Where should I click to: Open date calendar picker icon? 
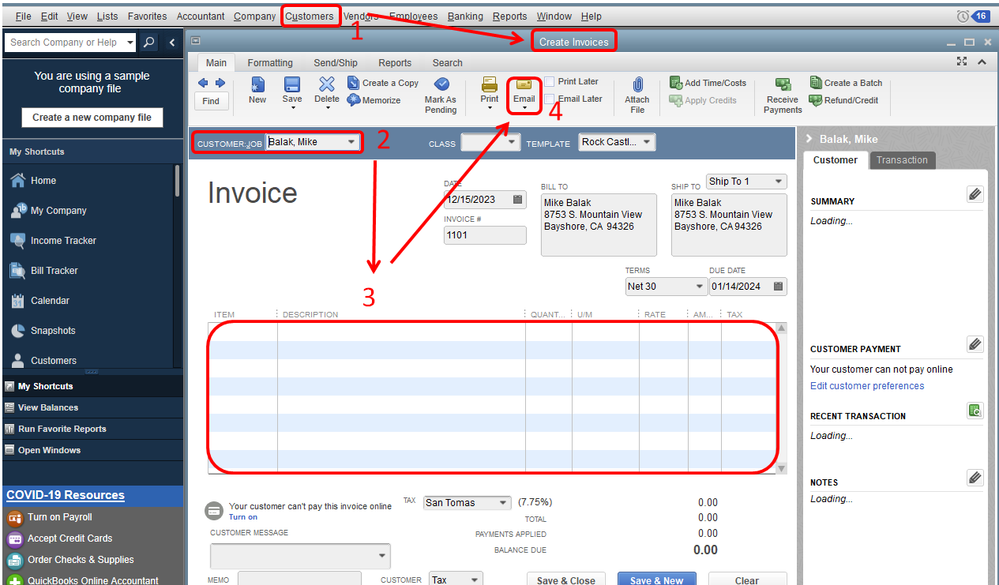pyautogui.click(x=517, y=199)
